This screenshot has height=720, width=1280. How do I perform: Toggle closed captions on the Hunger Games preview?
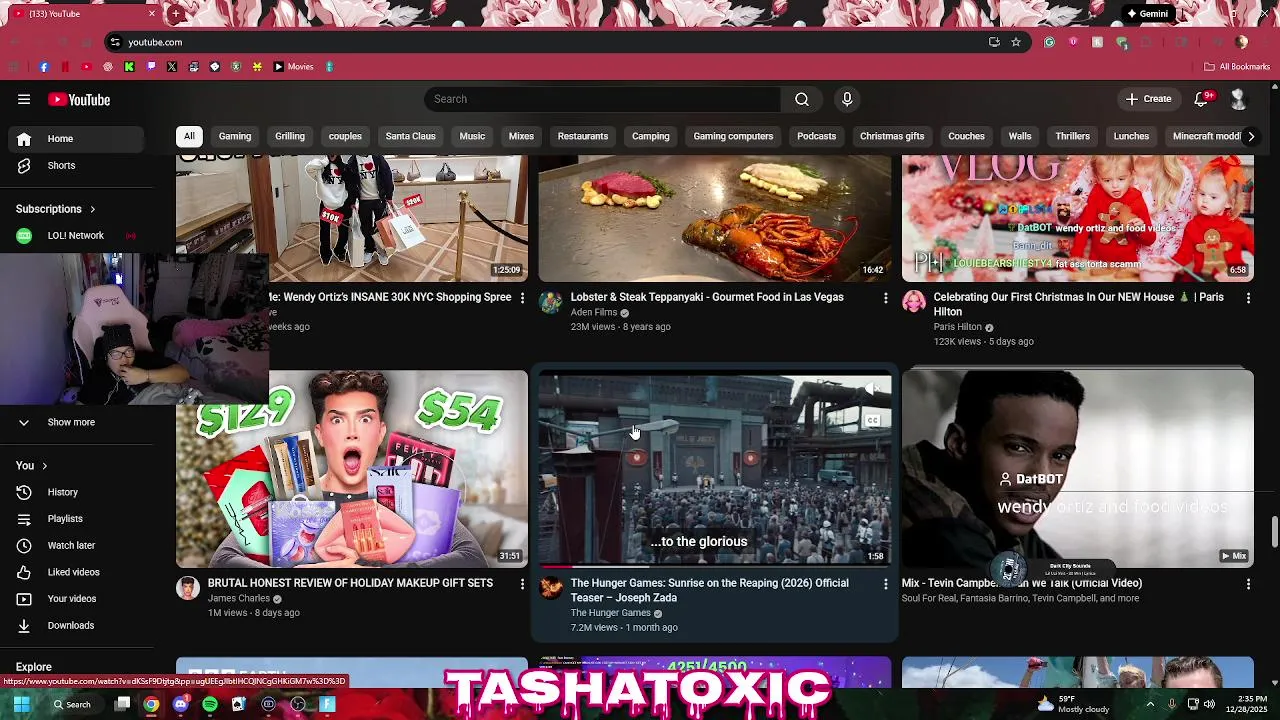[872, 421]
